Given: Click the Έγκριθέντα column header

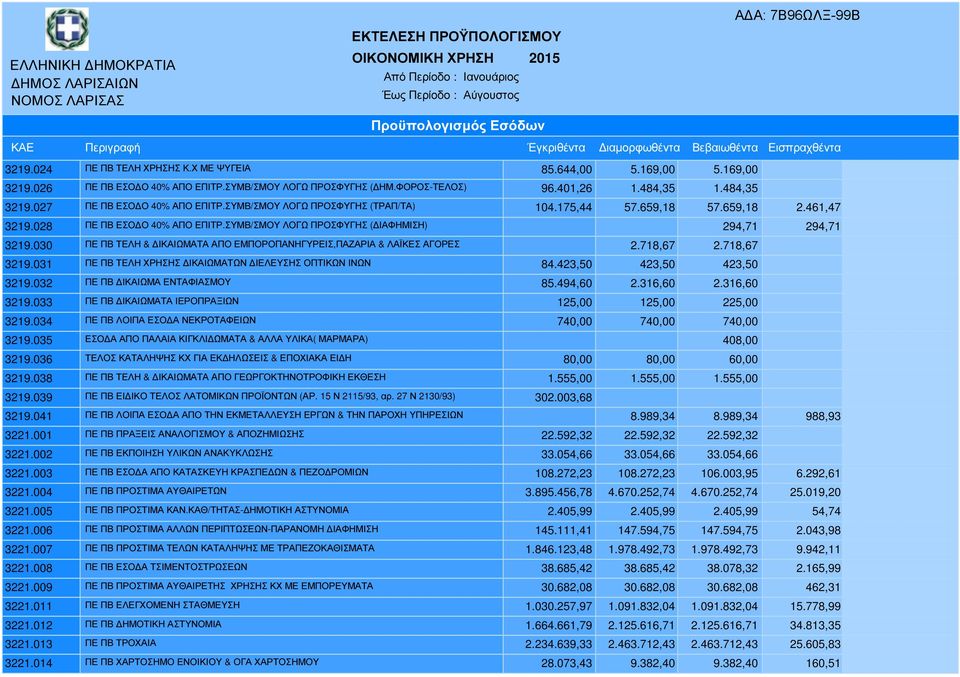Looking at the screenshot, I should click(556, 148).
